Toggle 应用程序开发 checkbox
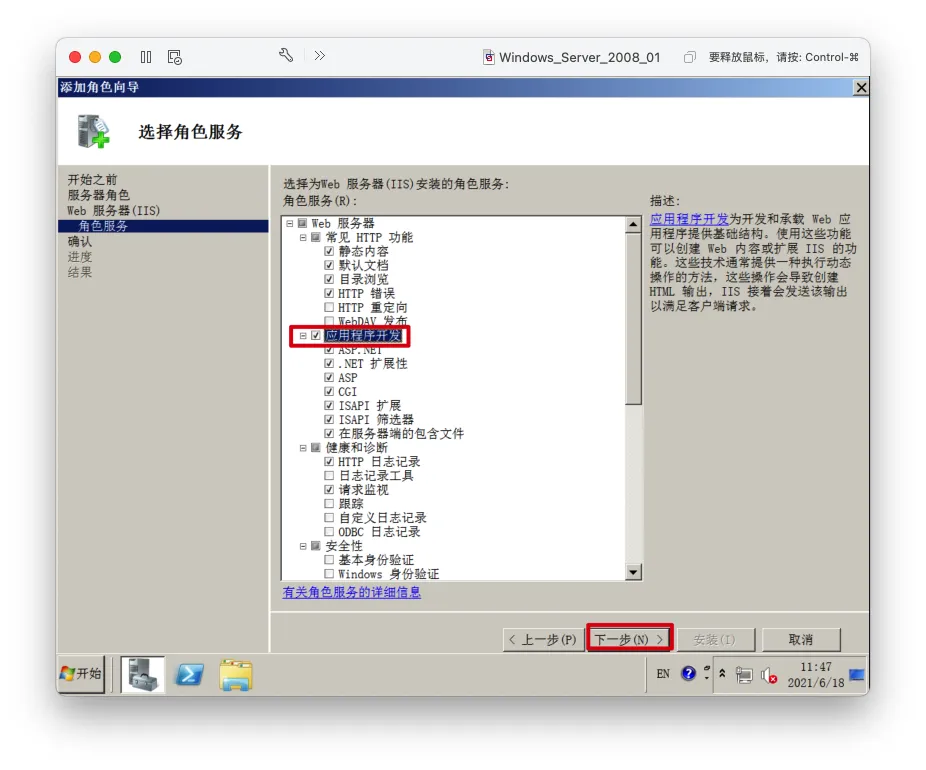Image resolution: width=926 pixels, height=770 pixels. [316, 335]
